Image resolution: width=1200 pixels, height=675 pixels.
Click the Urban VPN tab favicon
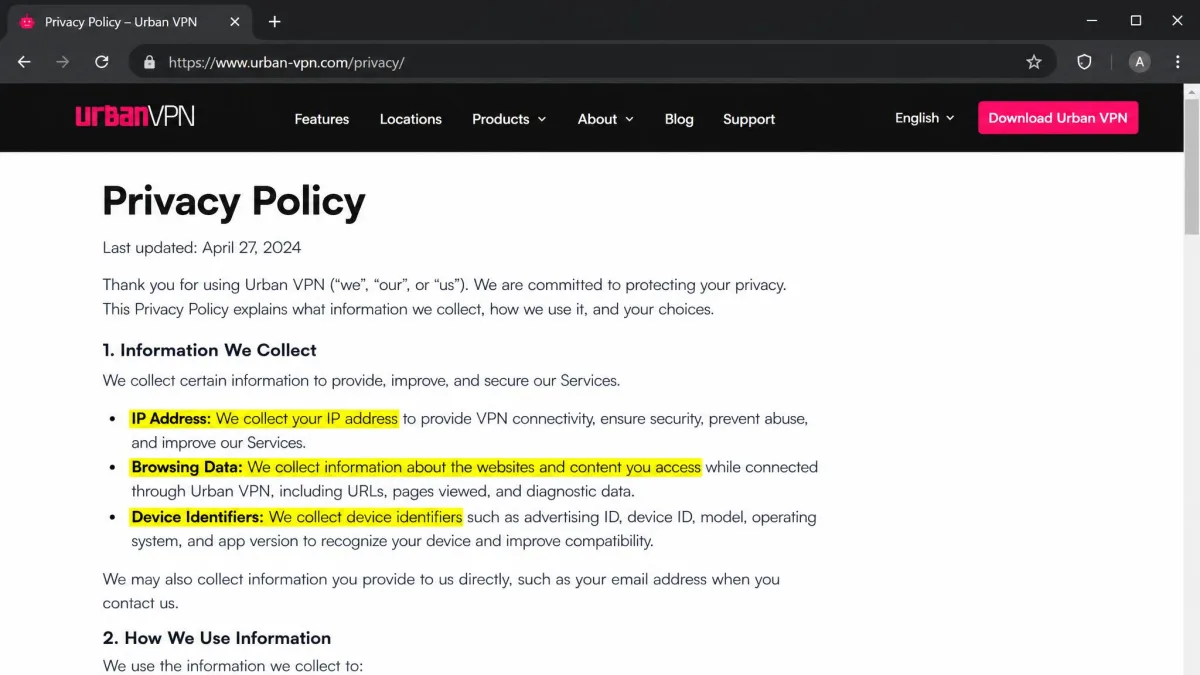(x=27, y=22)
